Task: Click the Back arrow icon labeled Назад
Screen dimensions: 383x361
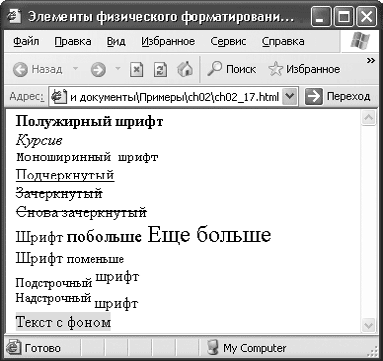Action: click(20, 69)
